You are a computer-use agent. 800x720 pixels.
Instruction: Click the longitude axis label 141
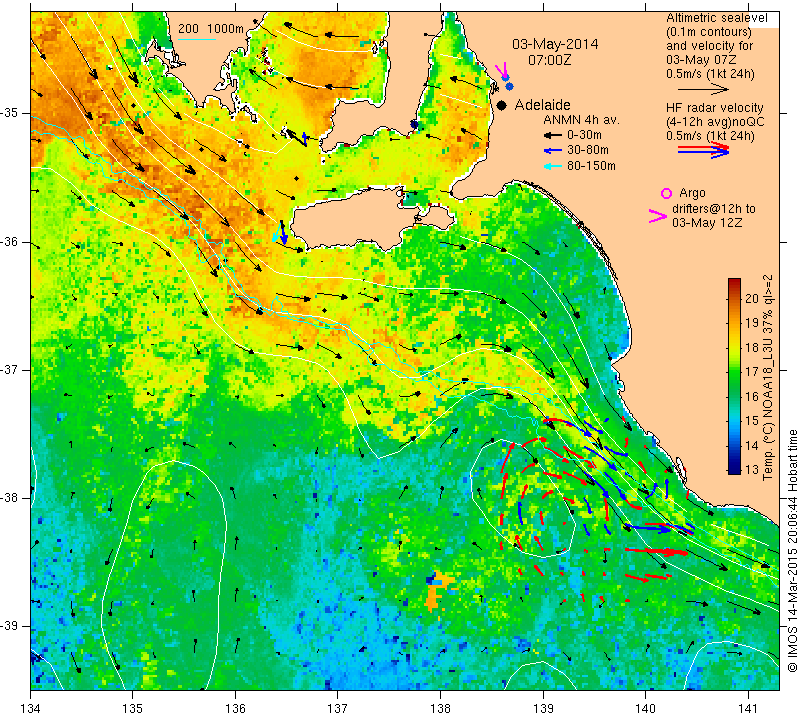[x=748, y=708]
